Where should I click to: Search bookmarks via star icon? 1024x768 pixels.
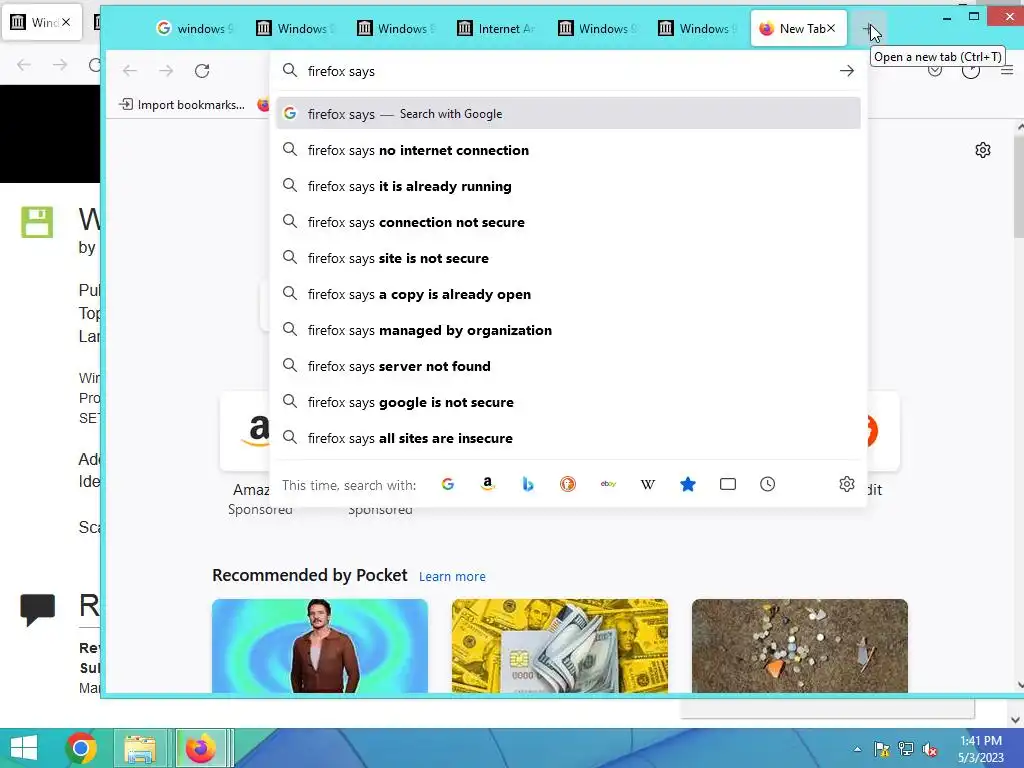click(x=688, y=484)
